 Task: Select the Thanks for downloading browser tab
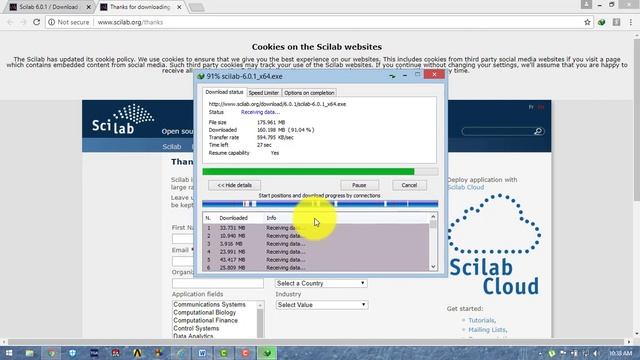coord(140,7)
